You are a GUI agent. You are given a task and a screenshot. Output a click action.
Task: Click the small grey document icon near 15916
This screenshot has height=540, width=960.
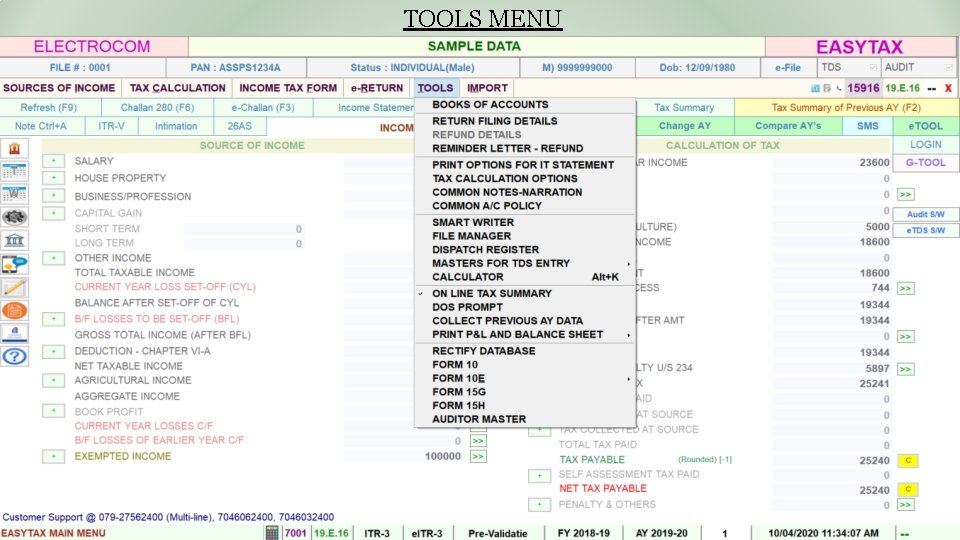827,88
